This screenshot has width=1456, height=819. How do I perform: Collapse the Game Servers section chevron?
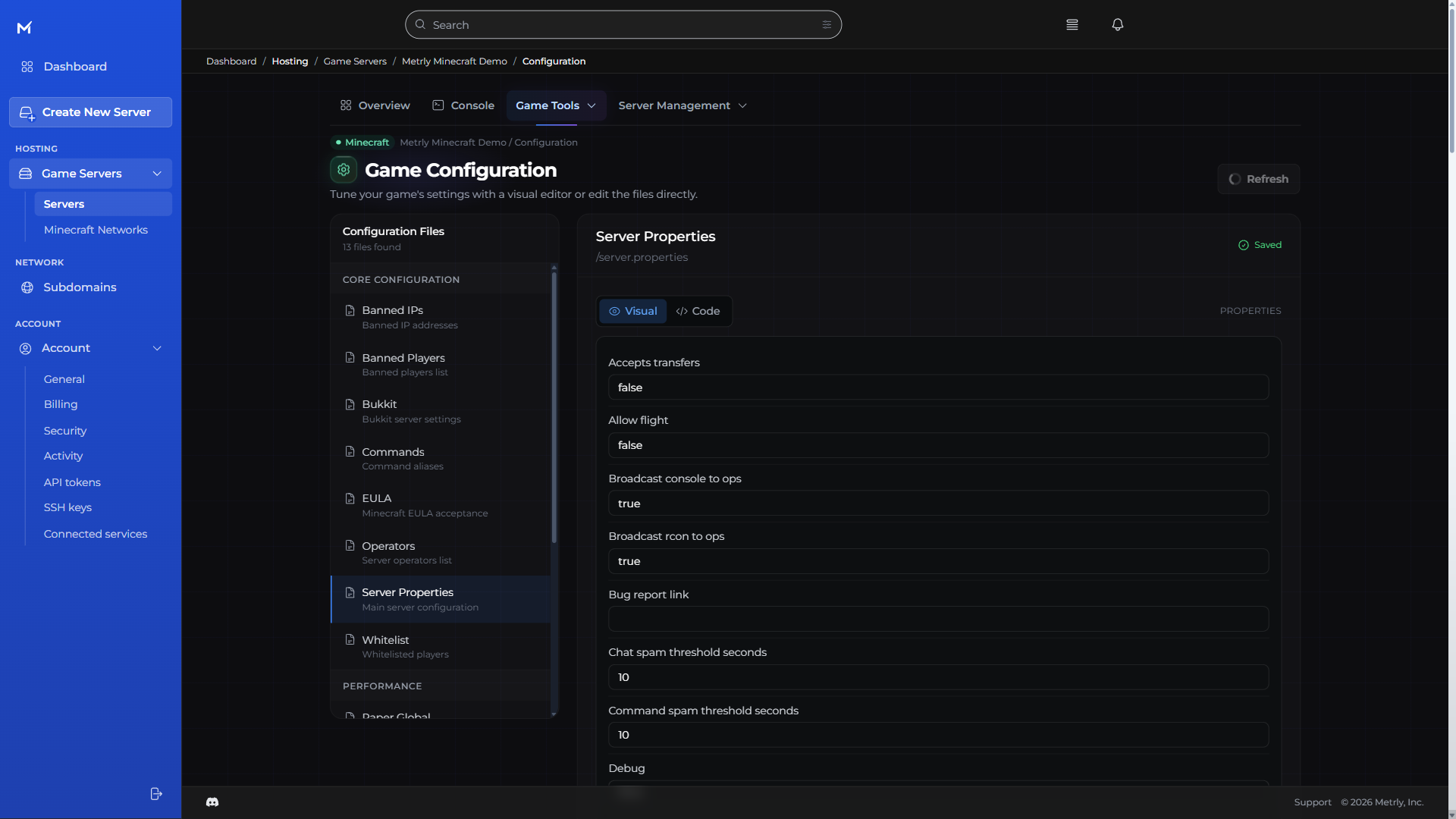coord(157,174)
